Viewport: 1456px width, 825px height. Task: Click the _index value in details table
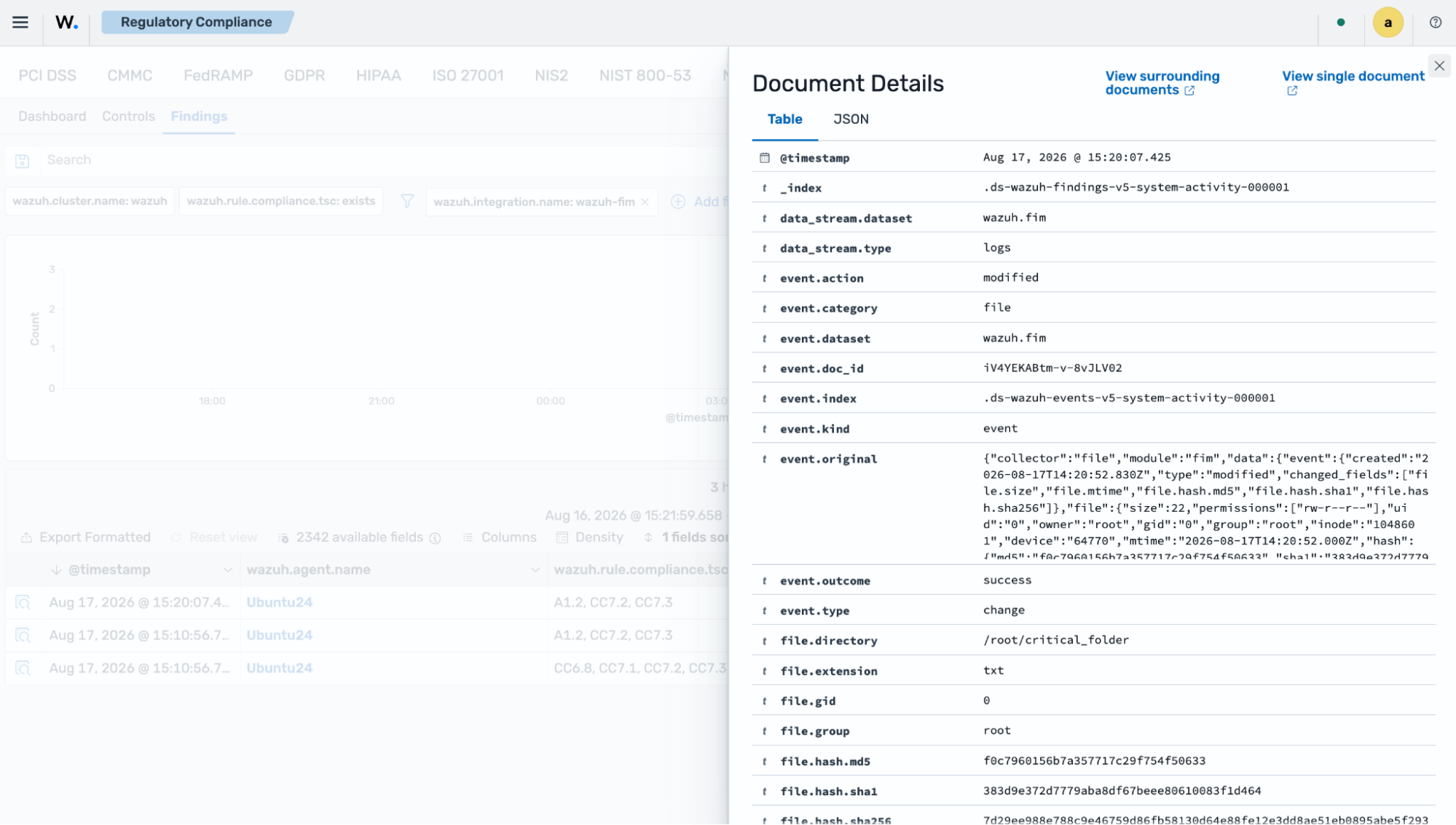click(x=1136, y=187)
